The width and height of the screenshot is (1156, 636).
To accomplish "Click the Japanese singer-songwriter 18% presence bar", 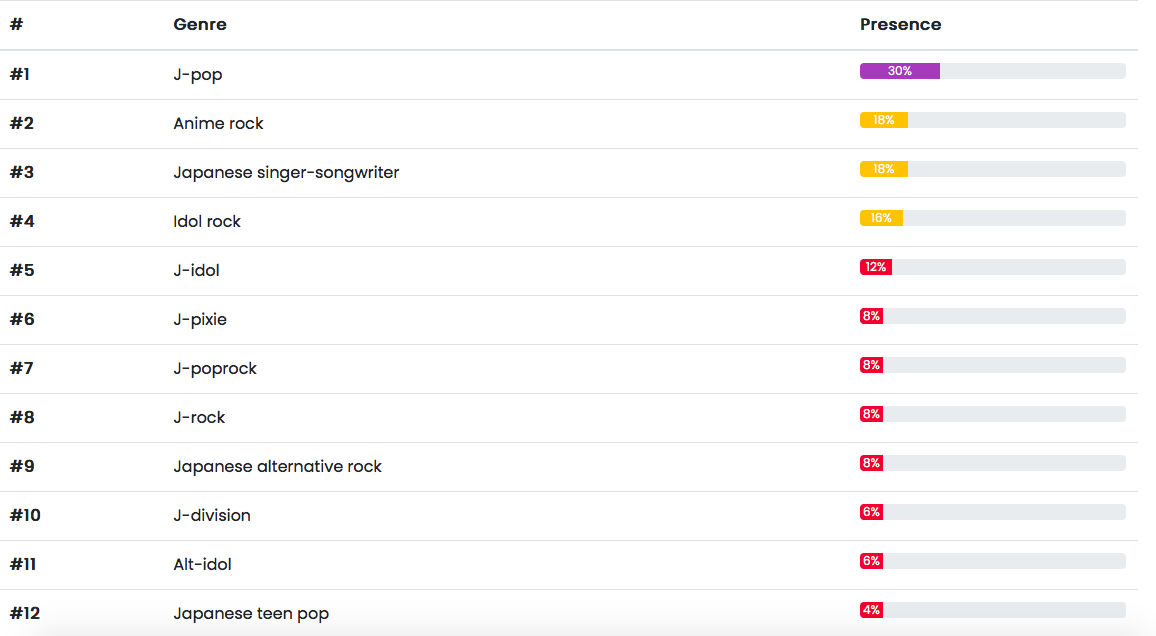I will [x=883, y=169].
